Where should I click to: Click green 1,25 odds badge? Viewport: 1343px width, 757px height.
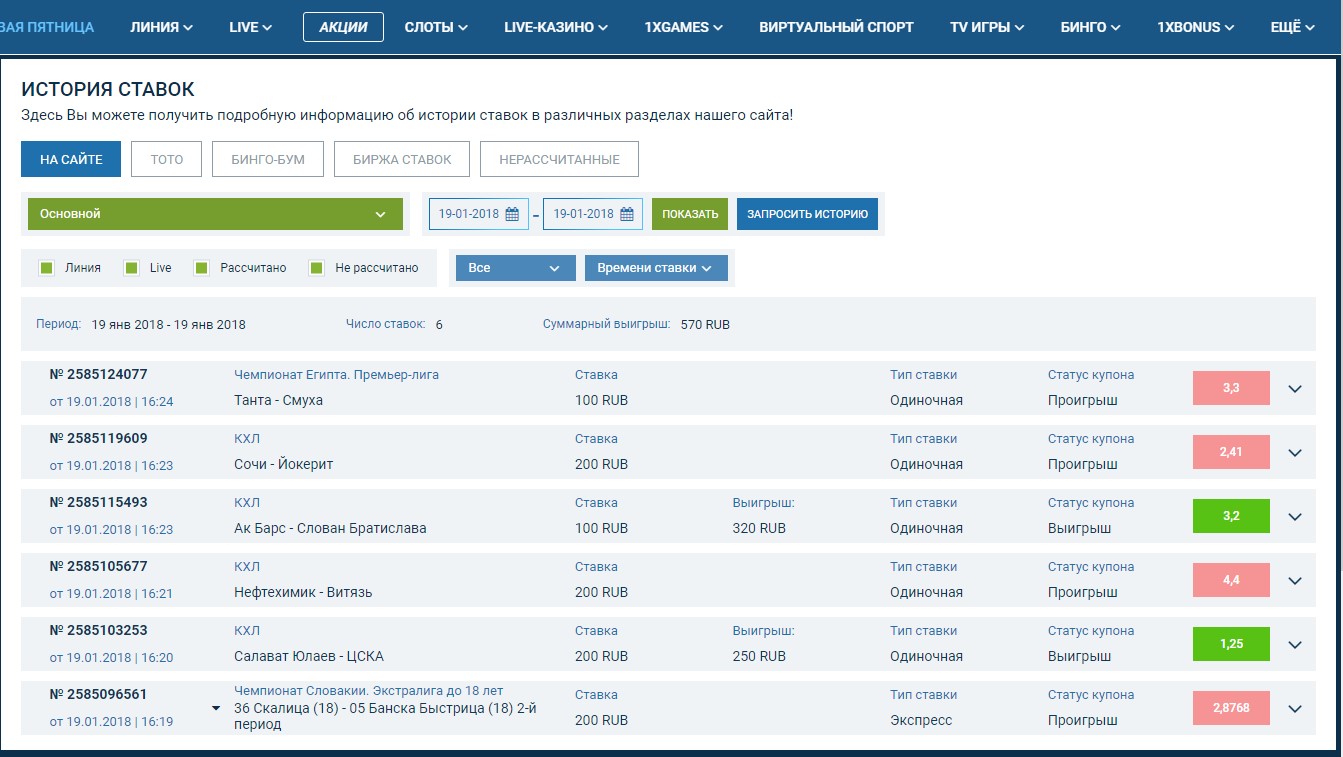[1231, 644]
